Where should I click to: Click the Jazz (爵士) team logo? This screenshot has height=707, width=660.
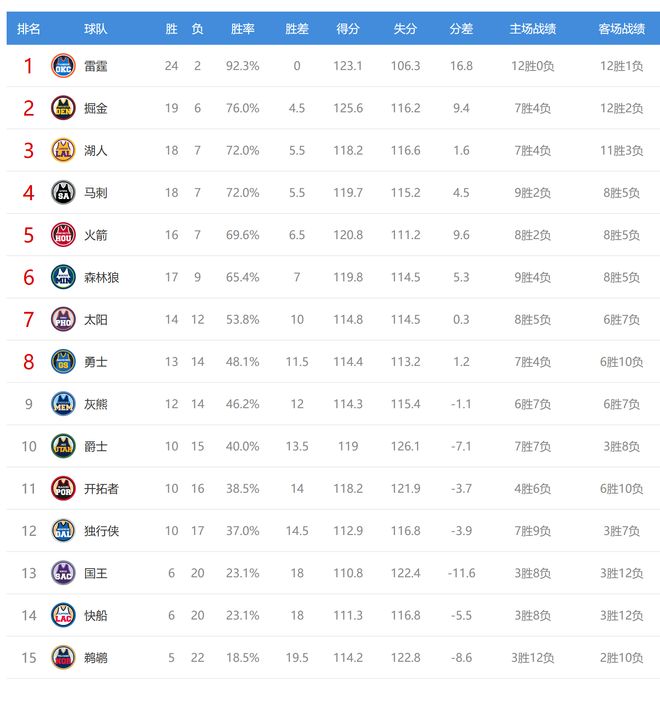tap(63, 446)
